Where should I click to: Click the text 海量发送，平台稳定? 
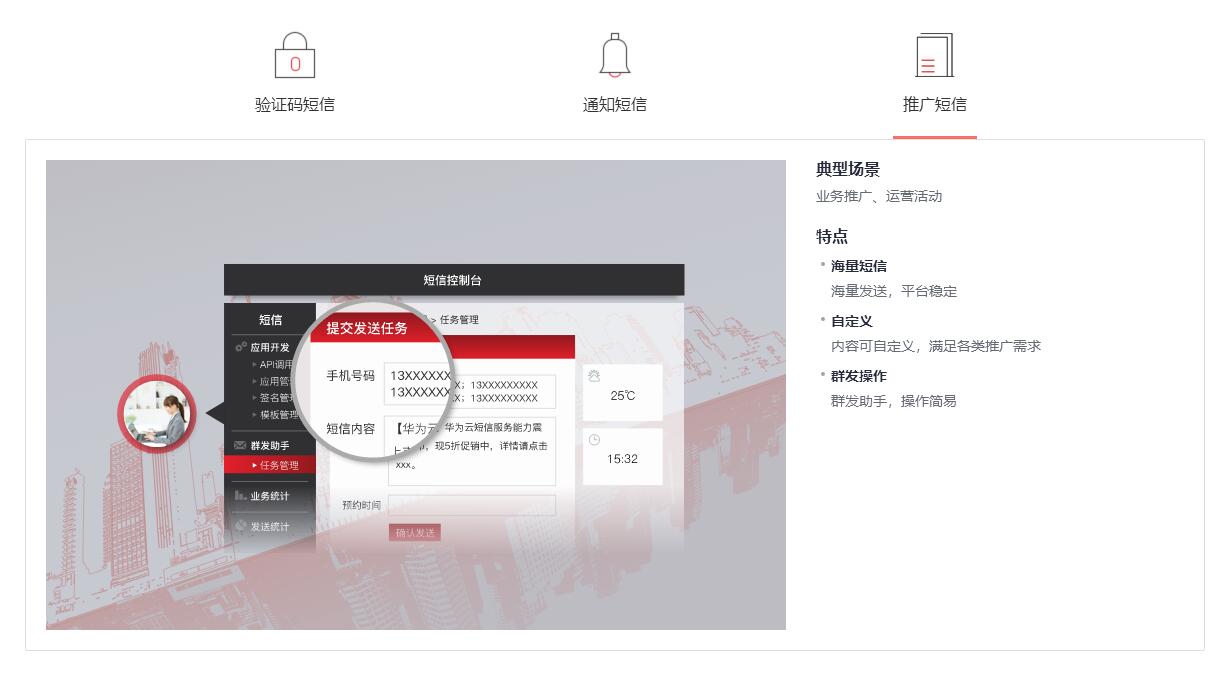894,291
